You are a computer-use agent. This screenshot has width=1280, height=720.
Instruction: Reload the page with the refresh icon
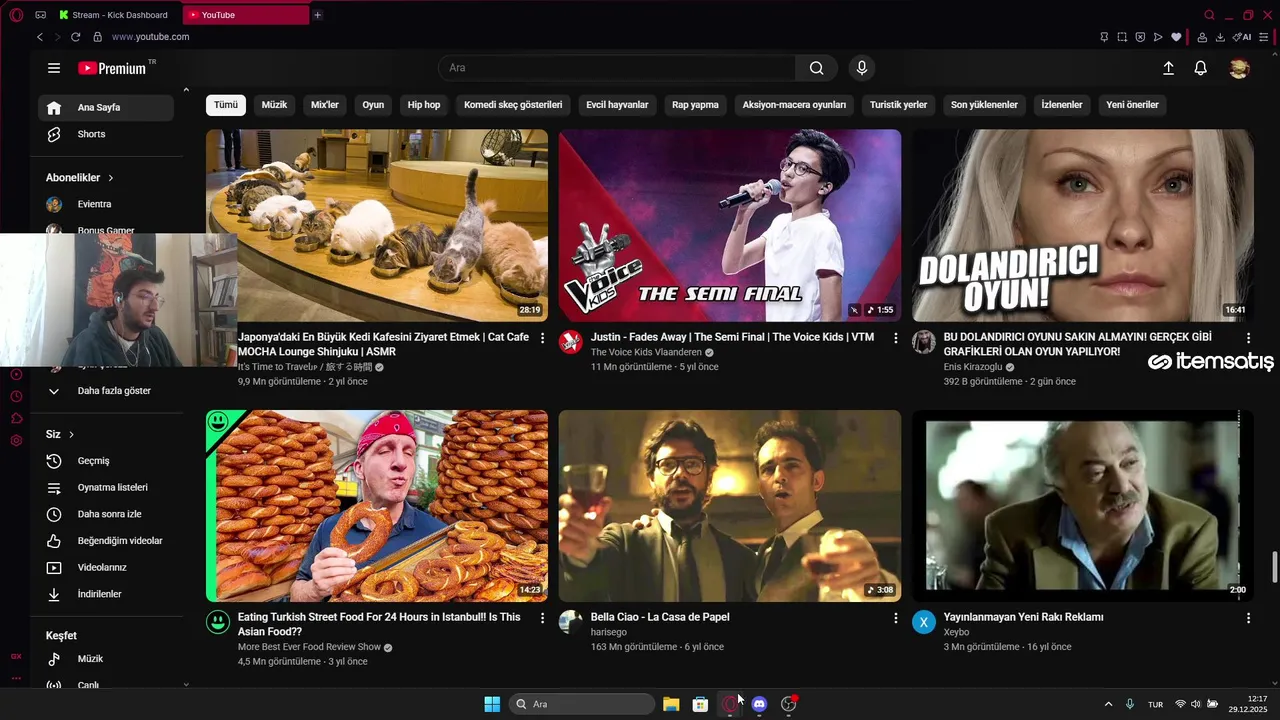pyautogui.click(x=75, y=37)
